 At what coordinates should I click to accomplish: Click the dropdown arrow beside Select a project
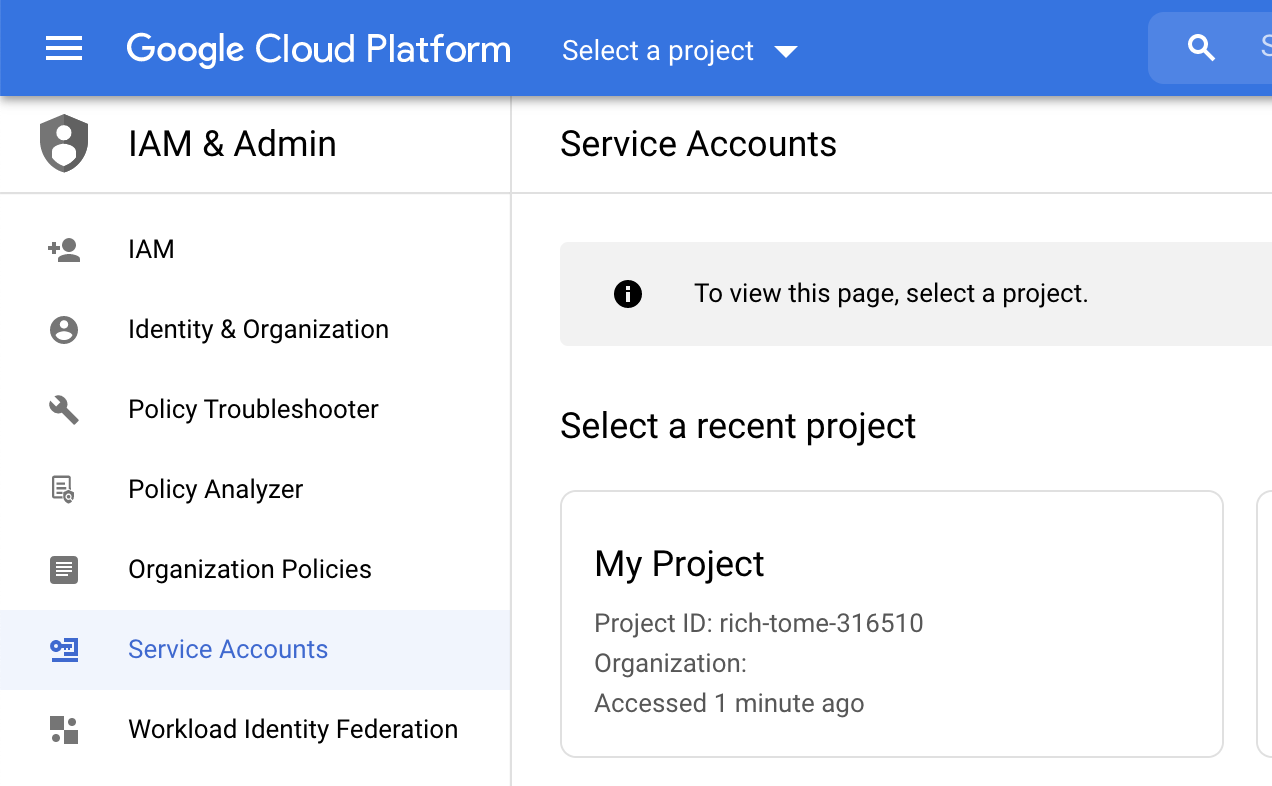tap(786, 51)
